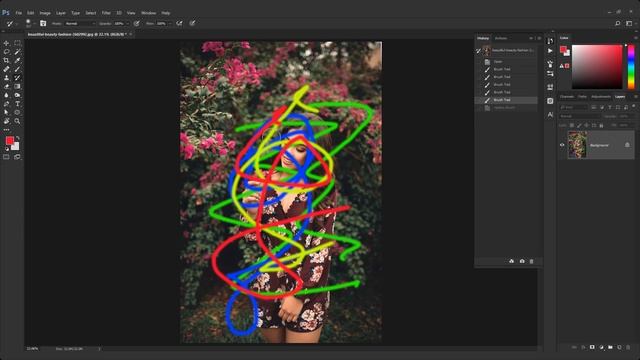640x360 pixels.
Task: Open the Edit Toolbar three-dots button
Action: pos(6,130)
